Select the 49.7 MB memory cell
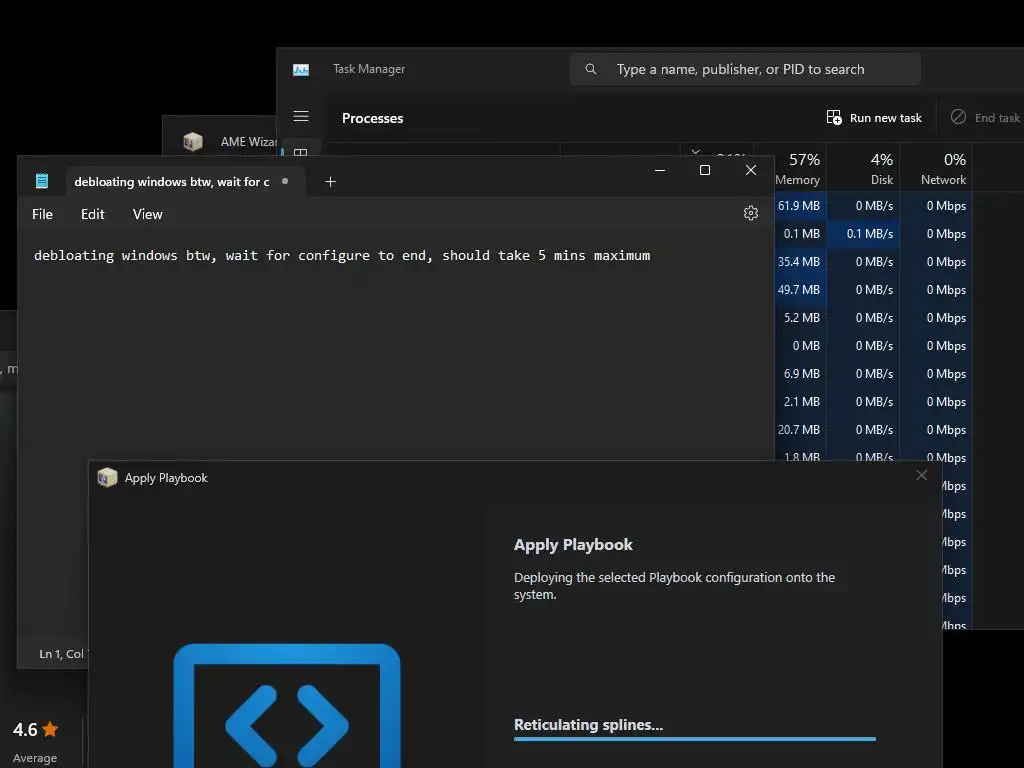Viewport: 1024px width, 768px height. pos(800,290)
